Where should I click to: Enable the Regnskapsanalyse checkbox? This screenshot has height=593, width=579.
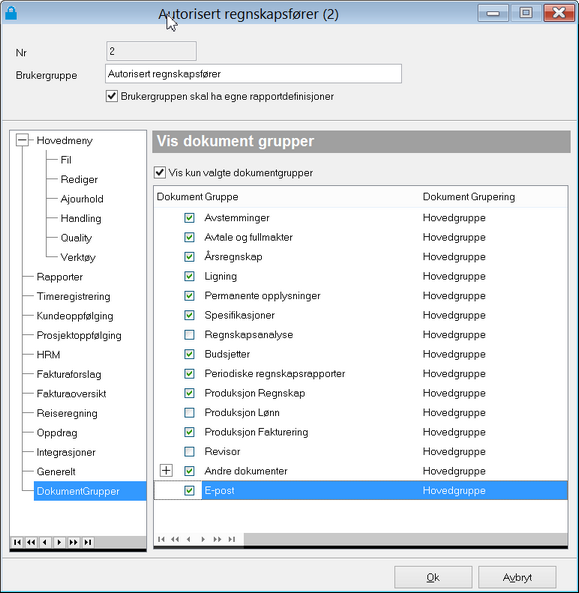(x=189, y=335)
